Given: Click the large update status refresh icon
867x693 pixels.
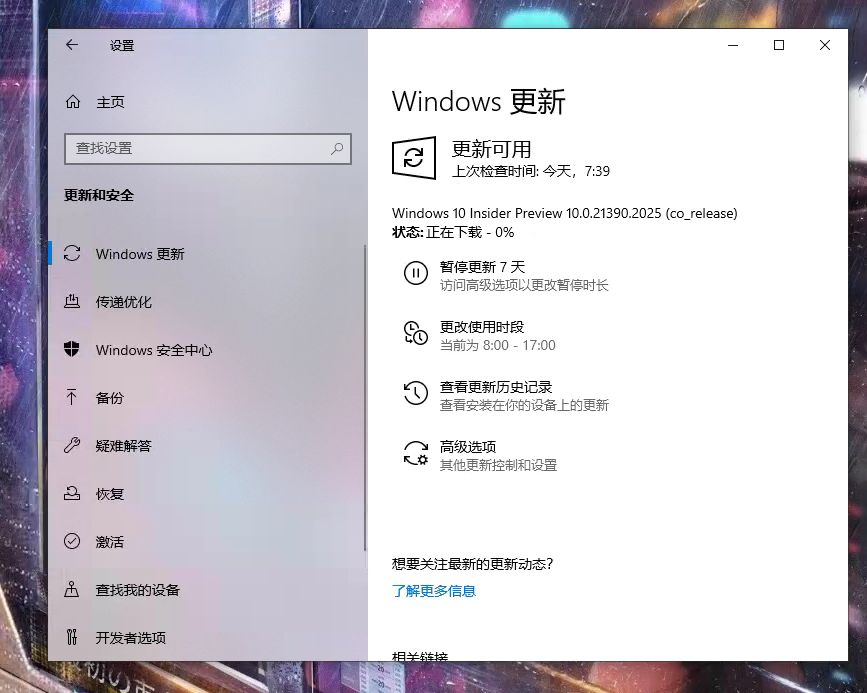Looking at the screenshot, I should click(414, 158).
